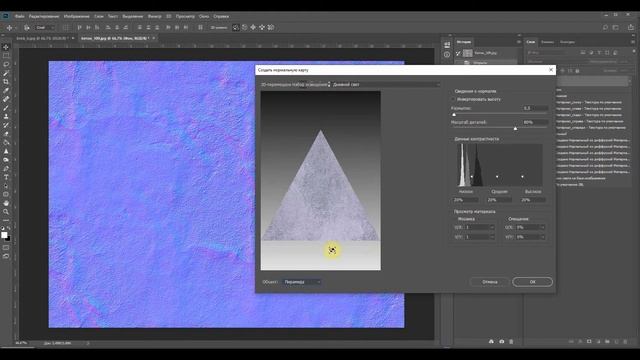
Task: Open the search icon at top right
Action: point(605,27)
